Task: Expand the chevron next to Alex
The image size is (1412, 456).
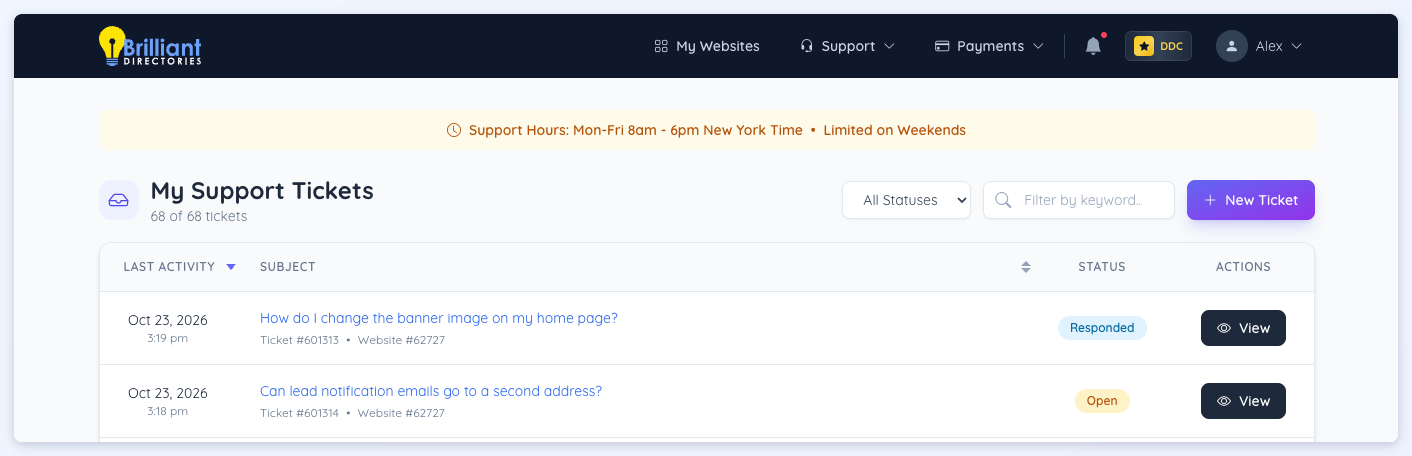Action: point(1297,46)
